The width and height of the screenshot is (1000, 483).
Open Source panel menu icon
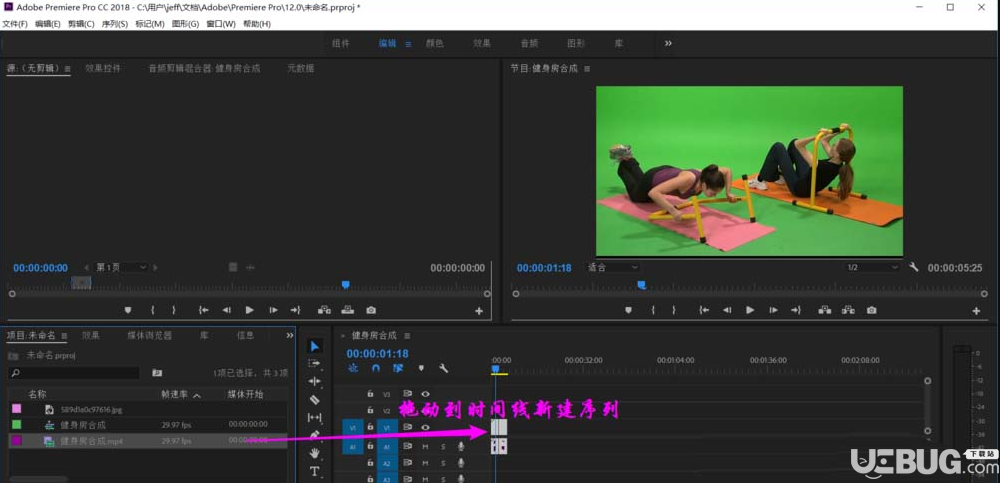pyautogui.click(x=67, y=68)
